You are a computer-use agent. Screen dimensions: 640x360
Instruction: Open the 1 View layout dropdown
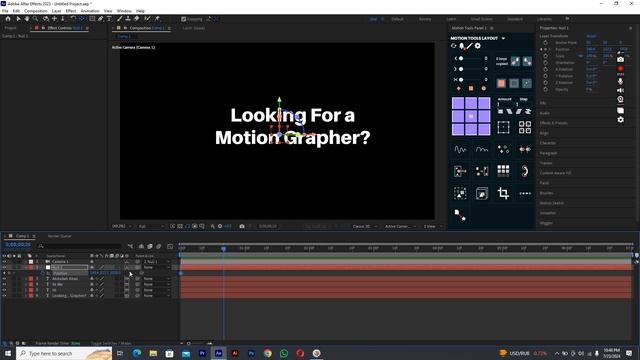[432, 226]
